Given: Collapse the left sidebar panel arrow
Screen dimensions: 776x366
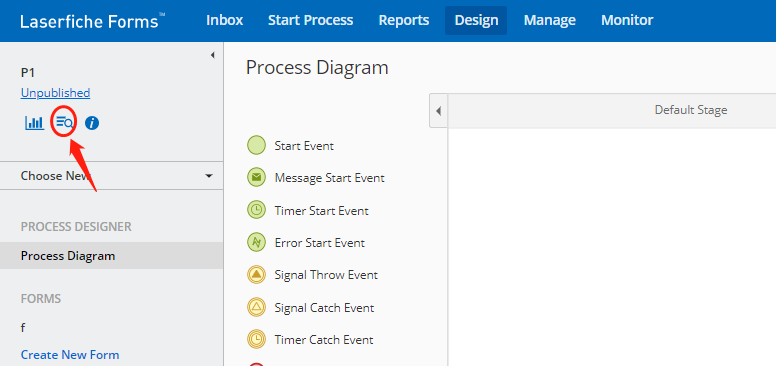Looking at the screenshot, I should [213, 55].
